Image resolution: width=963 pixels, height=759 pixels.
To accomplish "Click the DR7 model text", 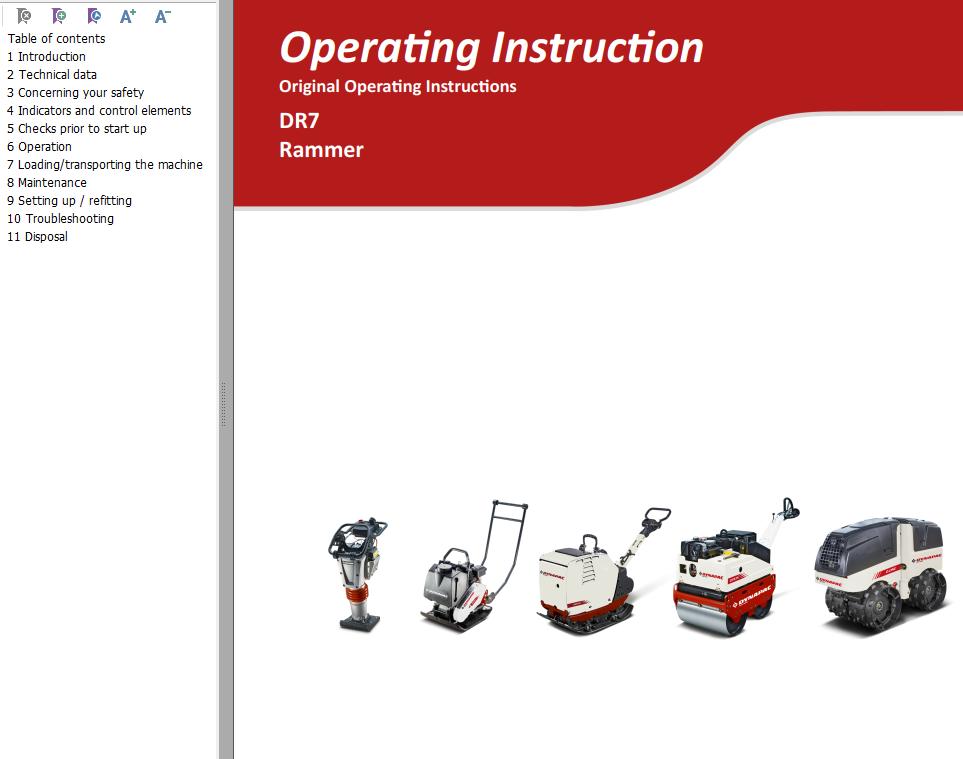I will (x=299, y=120).
